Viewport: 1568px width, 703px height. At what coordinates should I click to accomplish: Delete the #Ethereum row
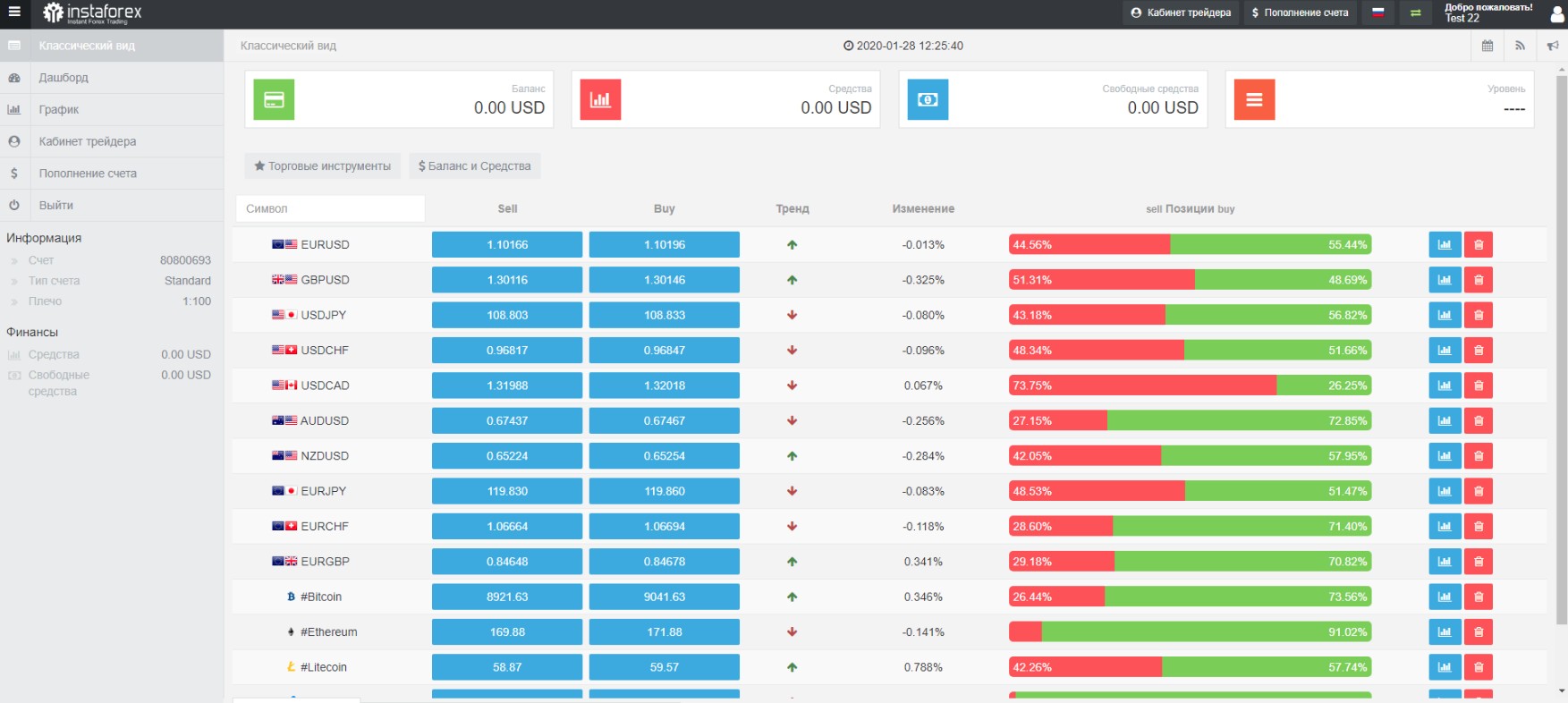[1479, 631]
